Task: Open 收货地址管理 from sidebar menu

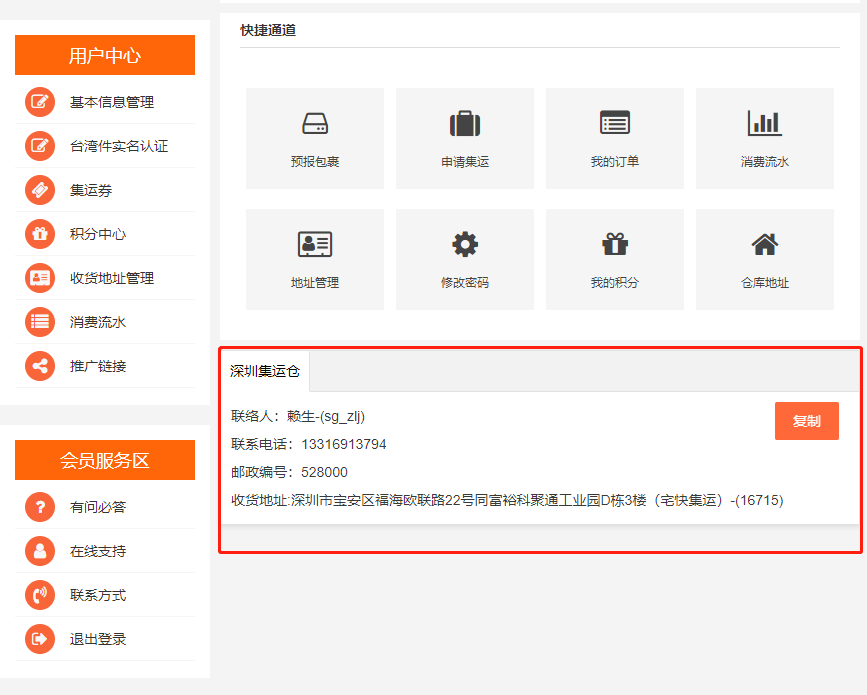Action: tap(112, 278)
